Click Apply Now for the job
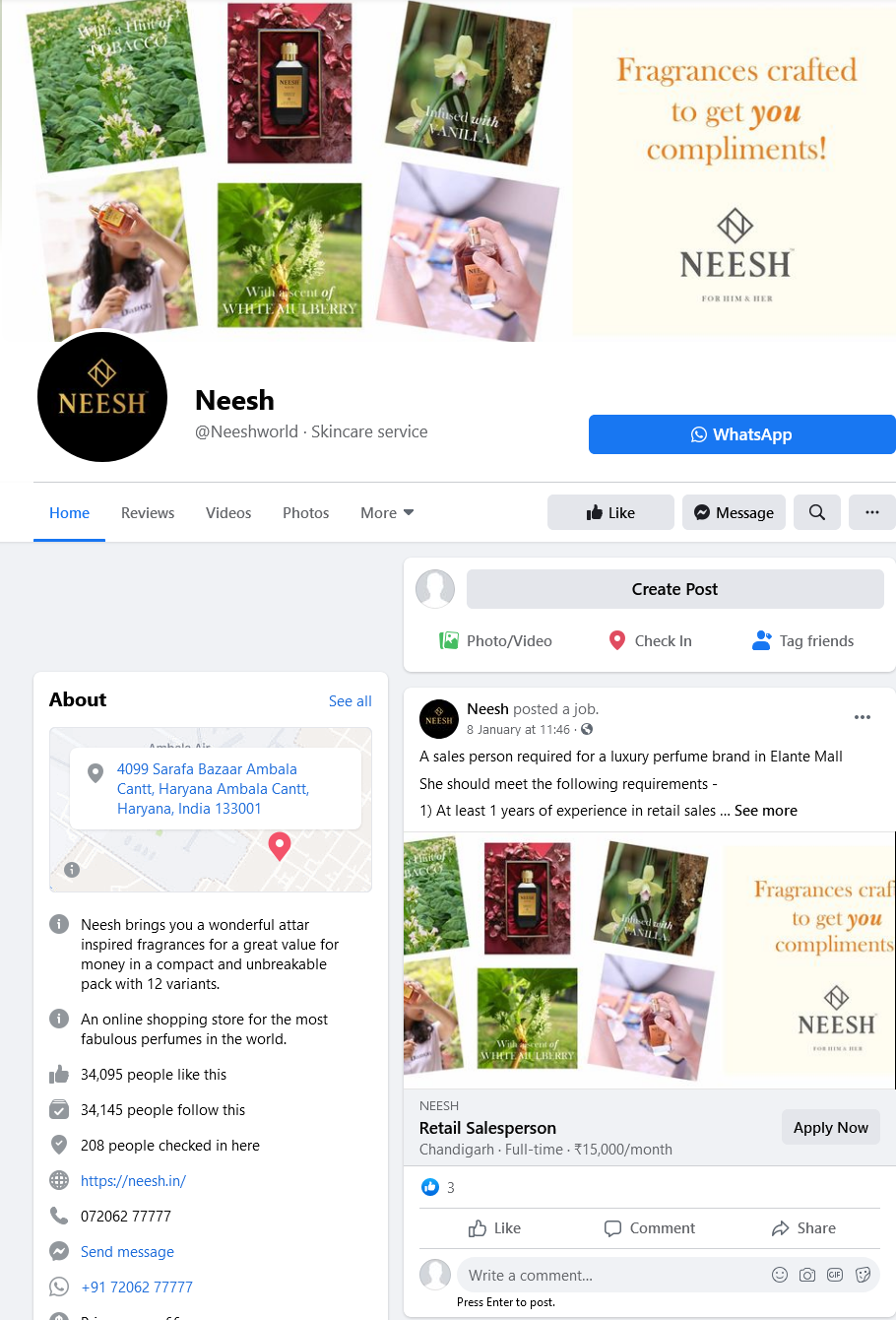The image size is (896, 1320). click(831, 1127)
